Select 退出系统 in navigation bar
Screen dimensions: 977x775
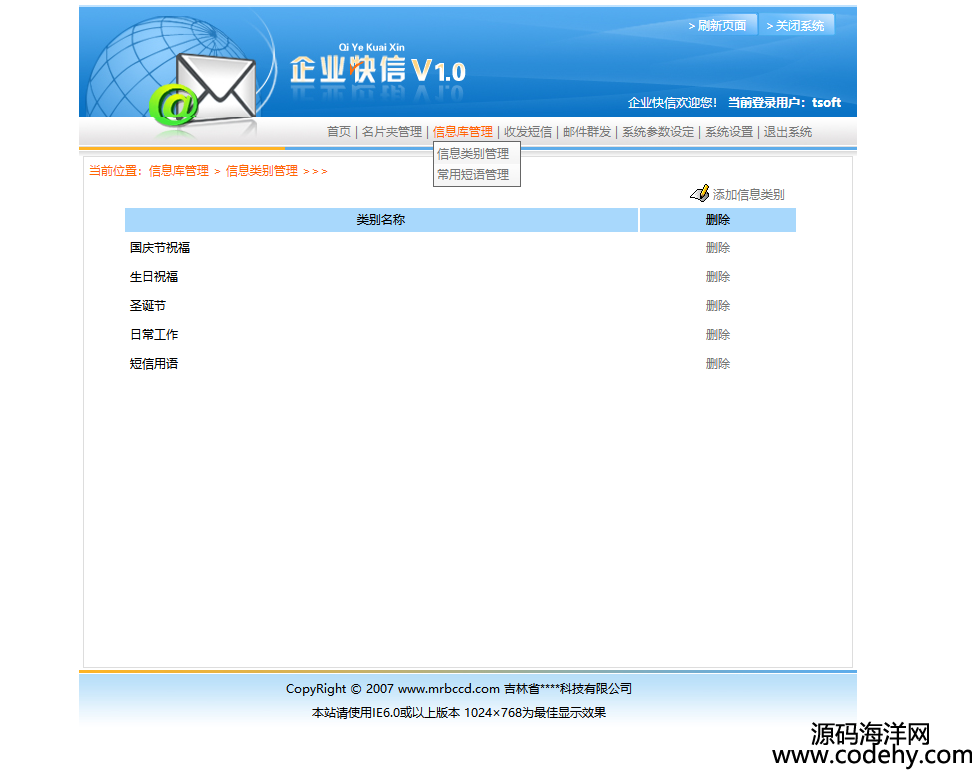pyautogui.click(x=788, y=132)
